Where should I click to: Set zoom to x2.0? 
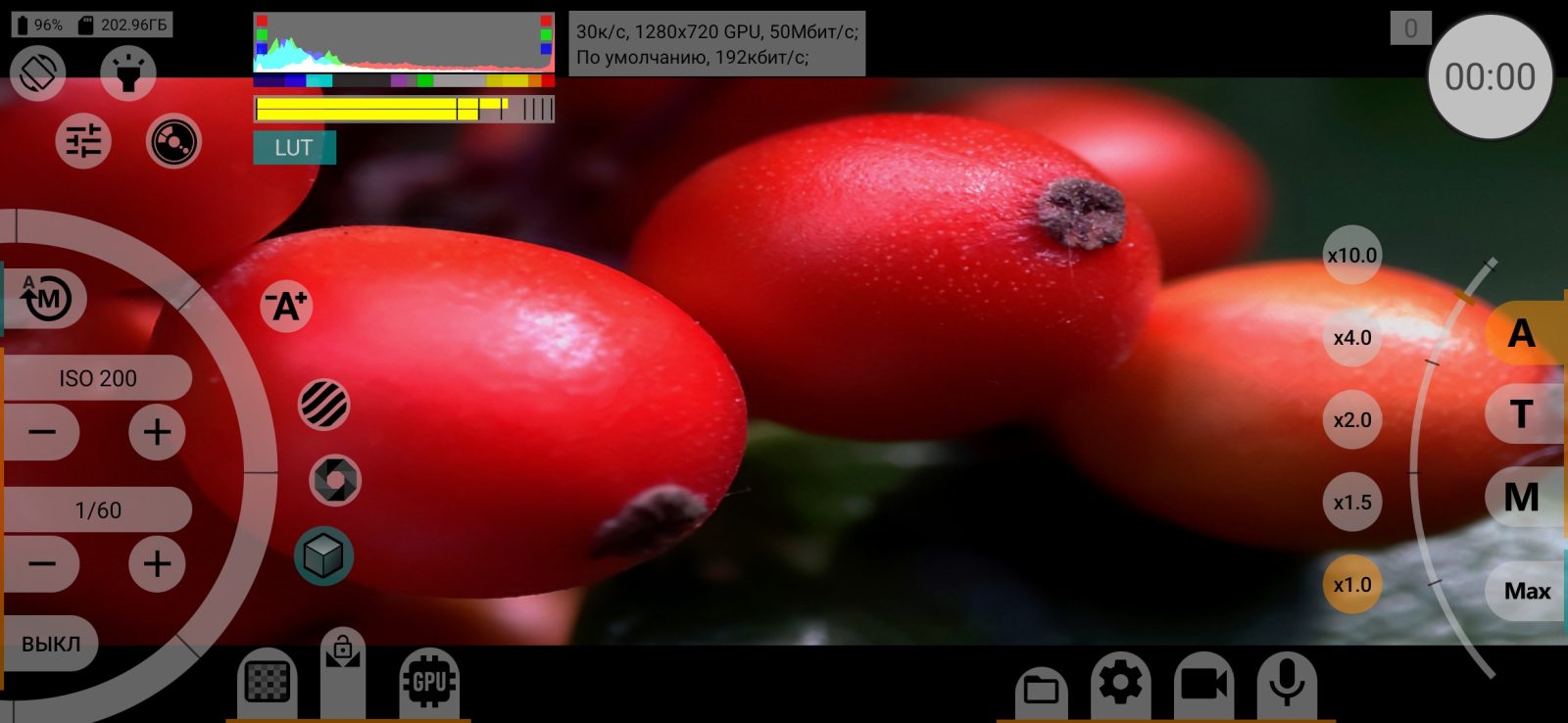[1352, 419]
